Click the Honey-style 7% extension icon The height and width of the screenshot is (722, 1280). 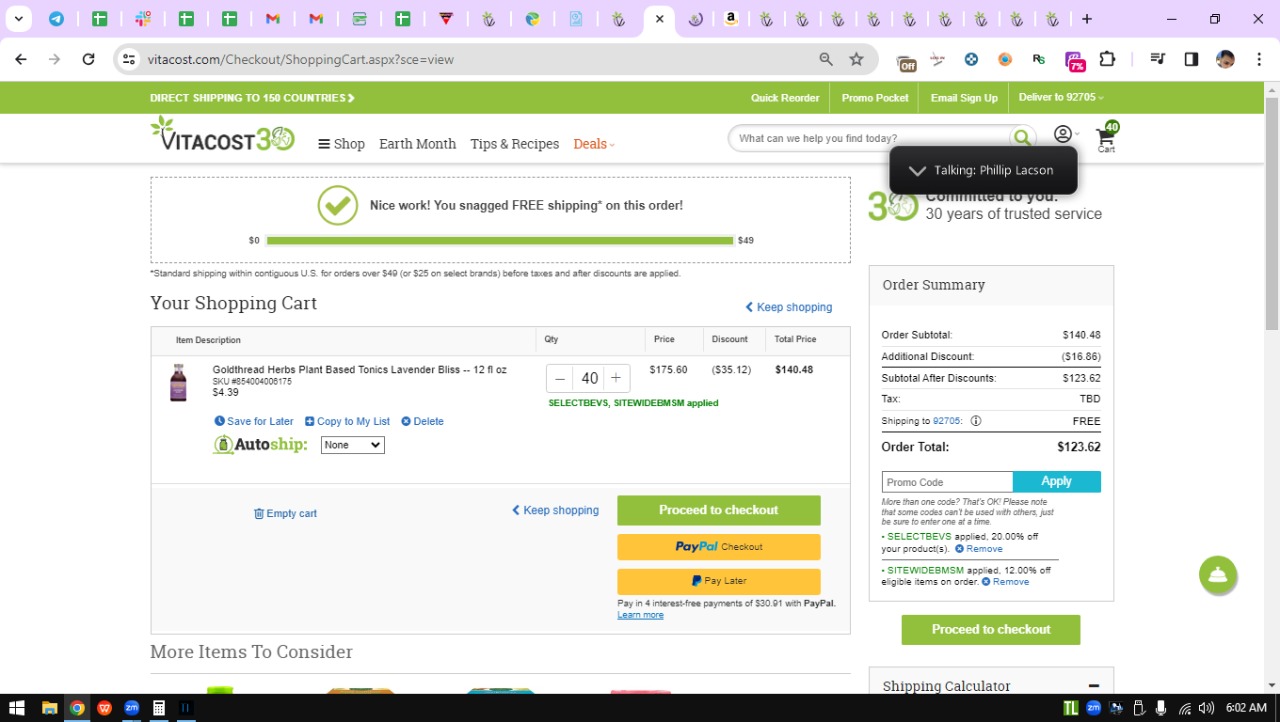[x=1074, y=61]
